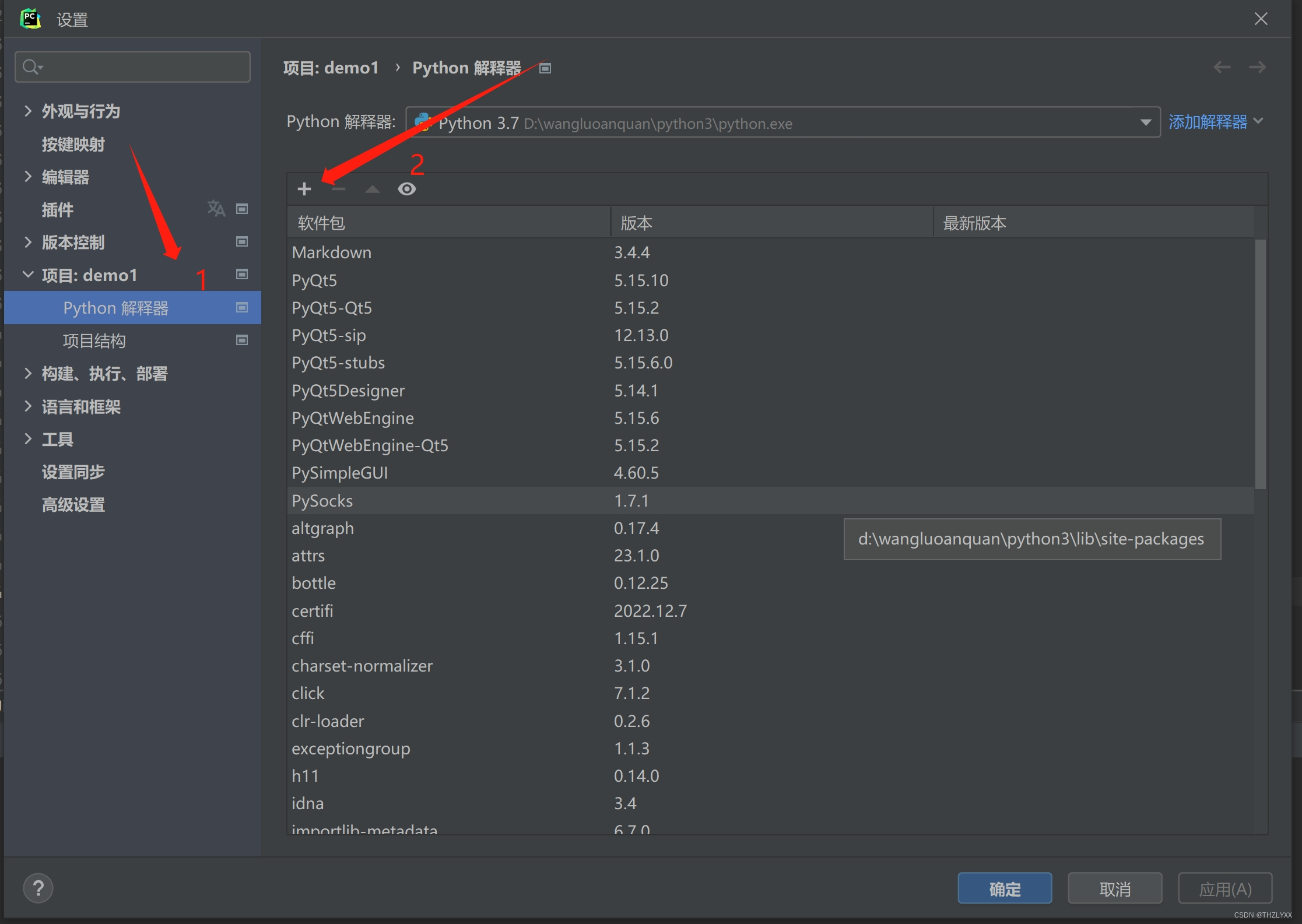This screenshot has width=1302, height=924.
Task: Click the settings search field
Action: click(x=133, y=67)
